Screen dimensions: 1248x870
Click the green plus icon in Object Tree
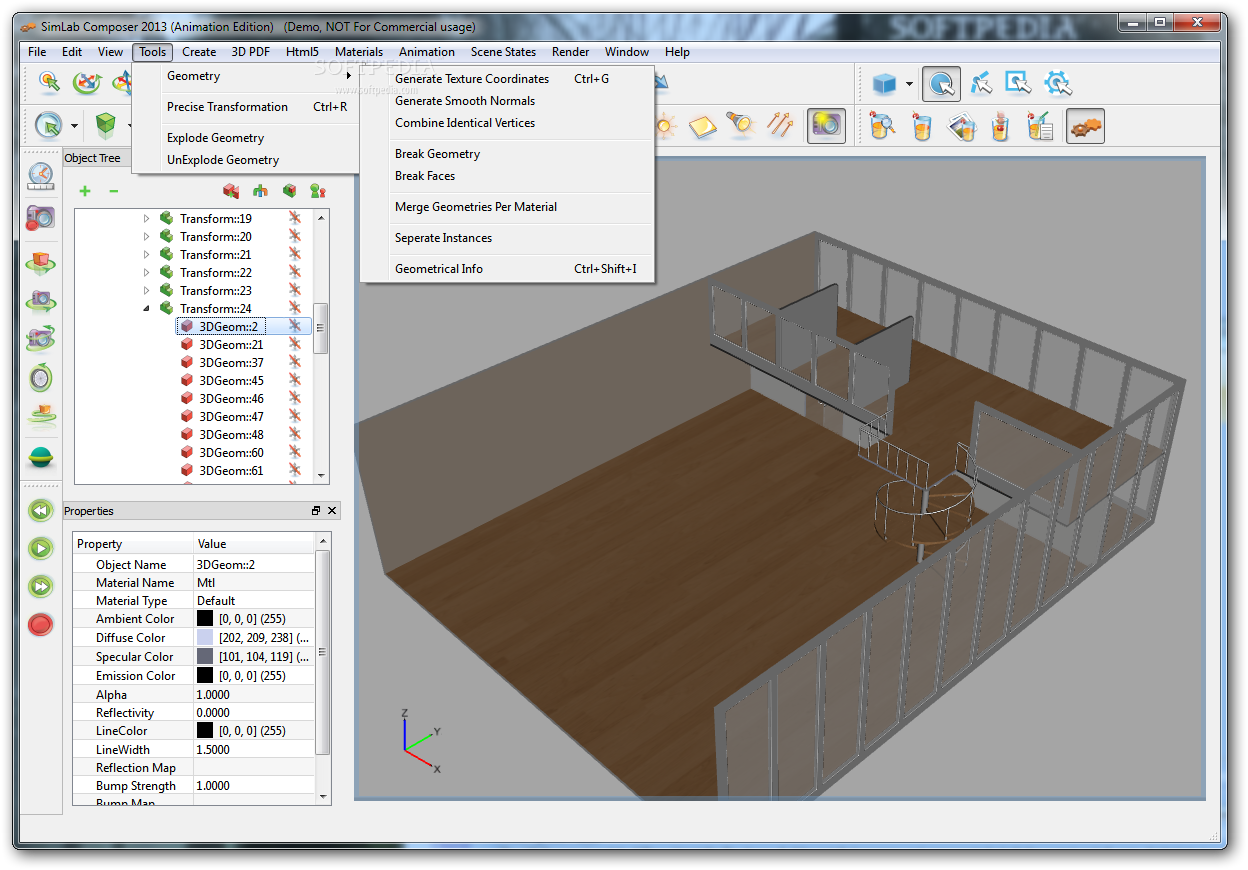tap(85, 191)
